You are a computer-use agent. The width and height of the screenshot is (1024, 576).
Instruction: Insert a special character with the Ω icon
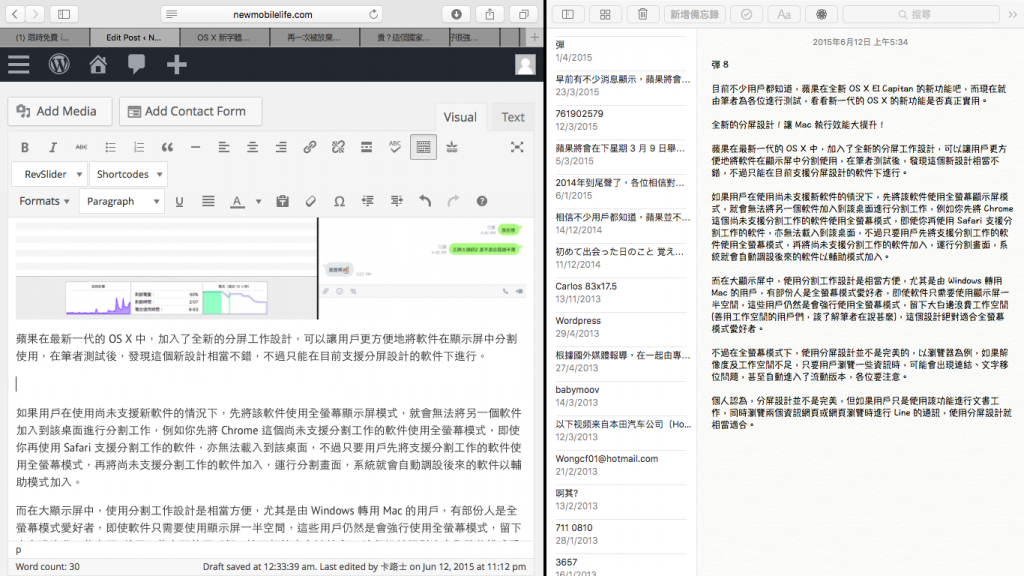click(338, 200)
